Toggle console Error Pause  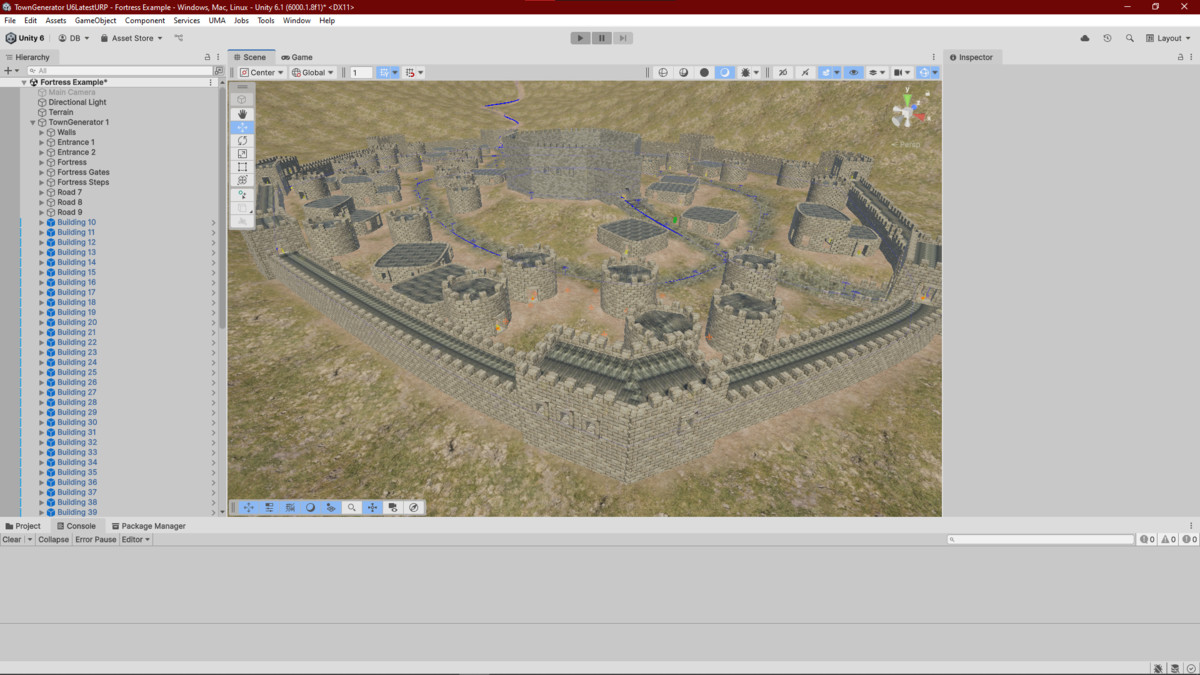(x=96, y=539)
